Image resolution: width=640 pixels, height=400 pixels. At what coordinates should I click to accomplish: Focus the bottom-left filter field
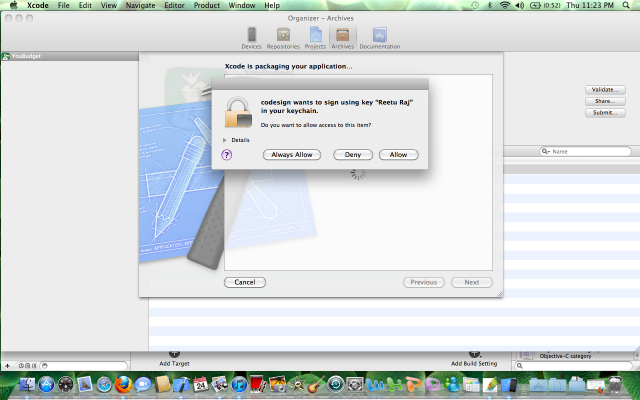pos(84,366)
